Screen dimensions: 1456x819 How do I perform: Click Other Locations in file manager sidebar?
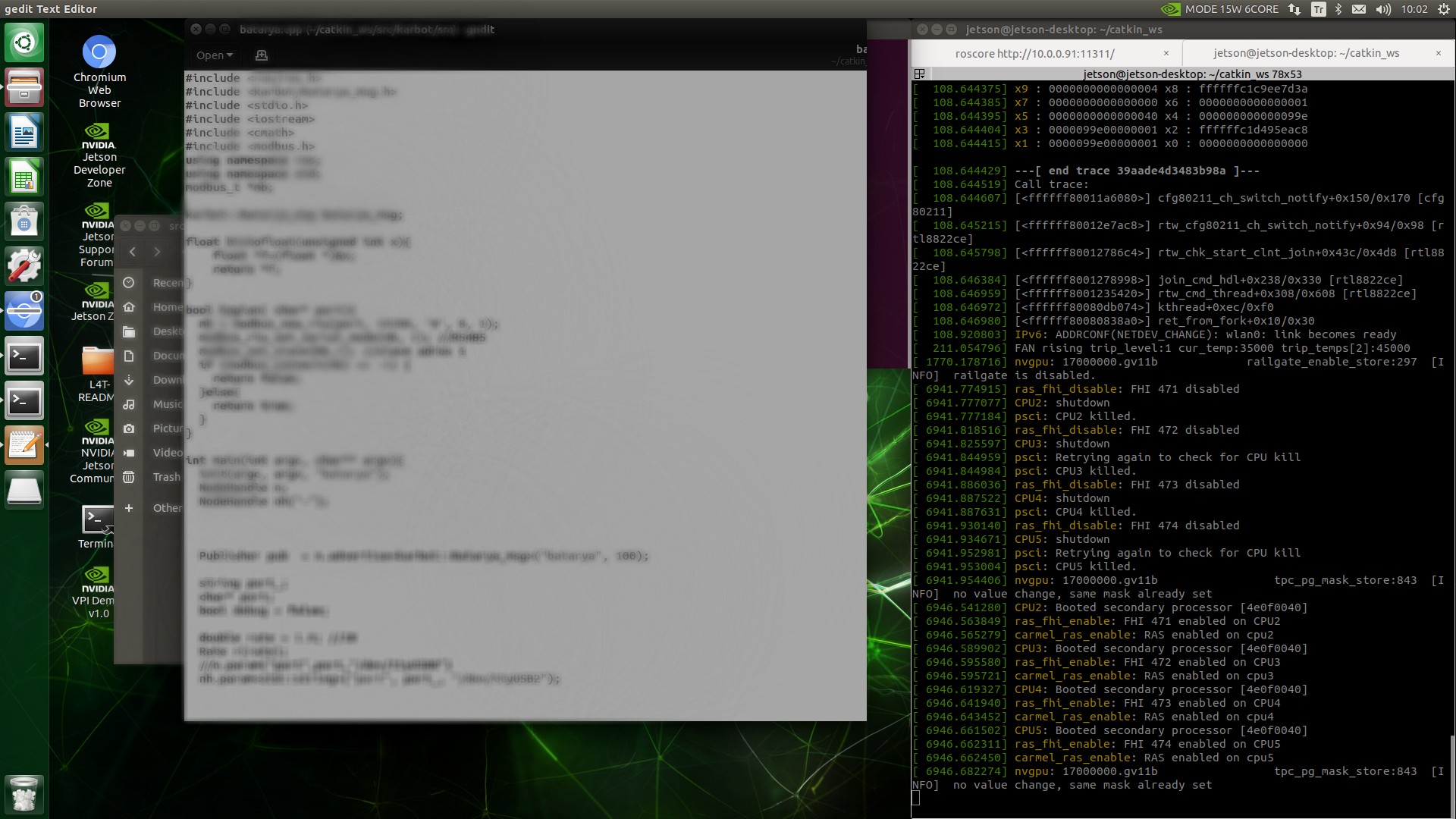pyautogui.click(x=166, y=508)
